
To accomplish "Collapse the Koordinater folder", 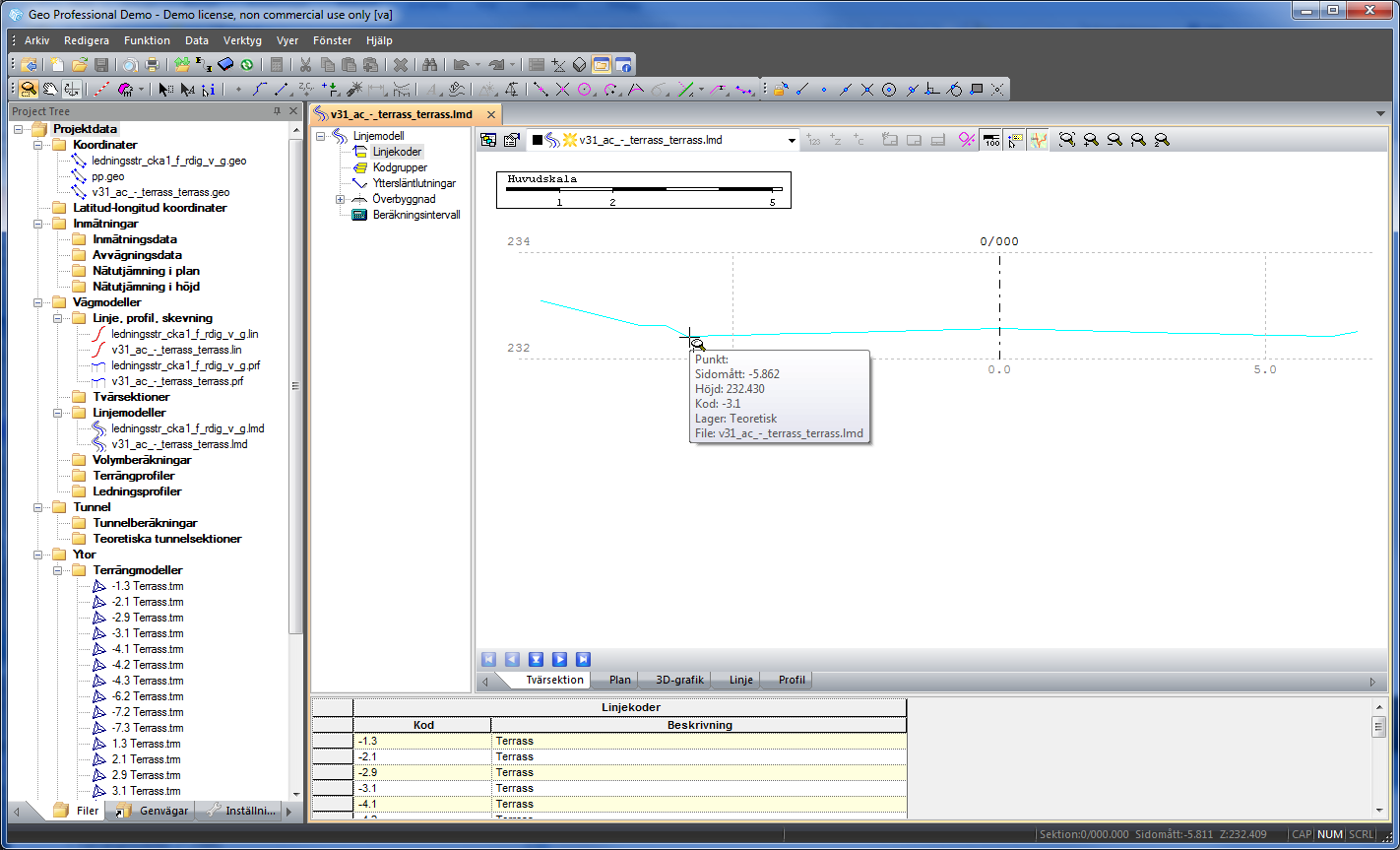I will coord(38,145).
